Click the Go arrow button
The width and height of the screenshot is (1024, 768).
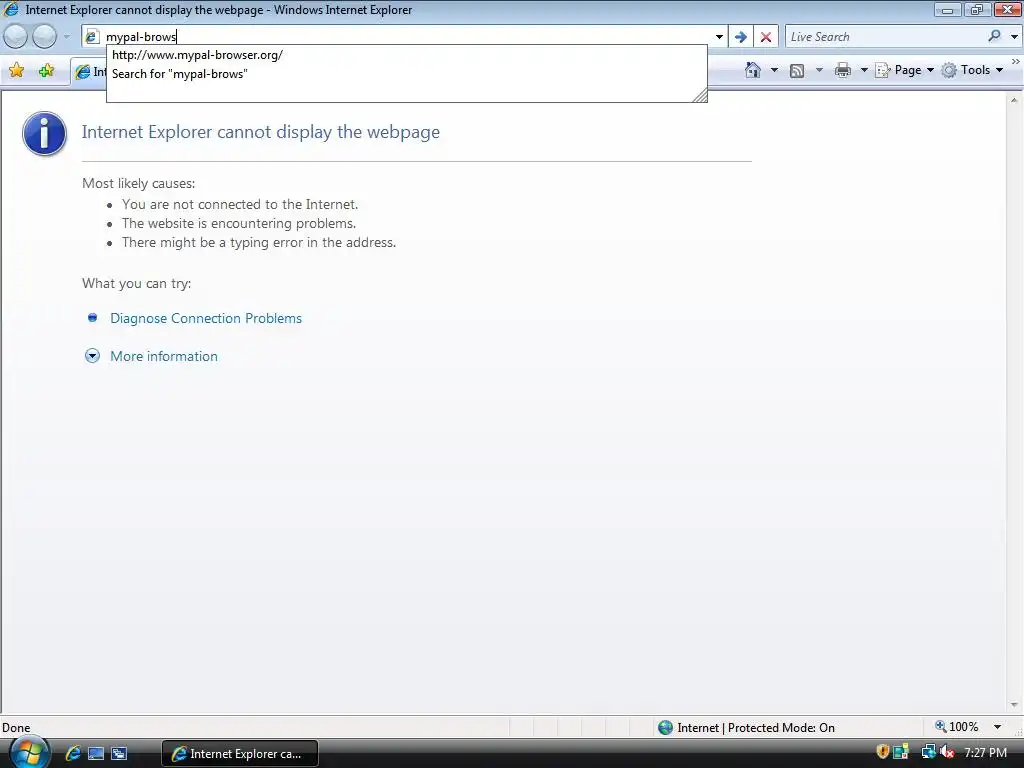(x=741, y=37)
